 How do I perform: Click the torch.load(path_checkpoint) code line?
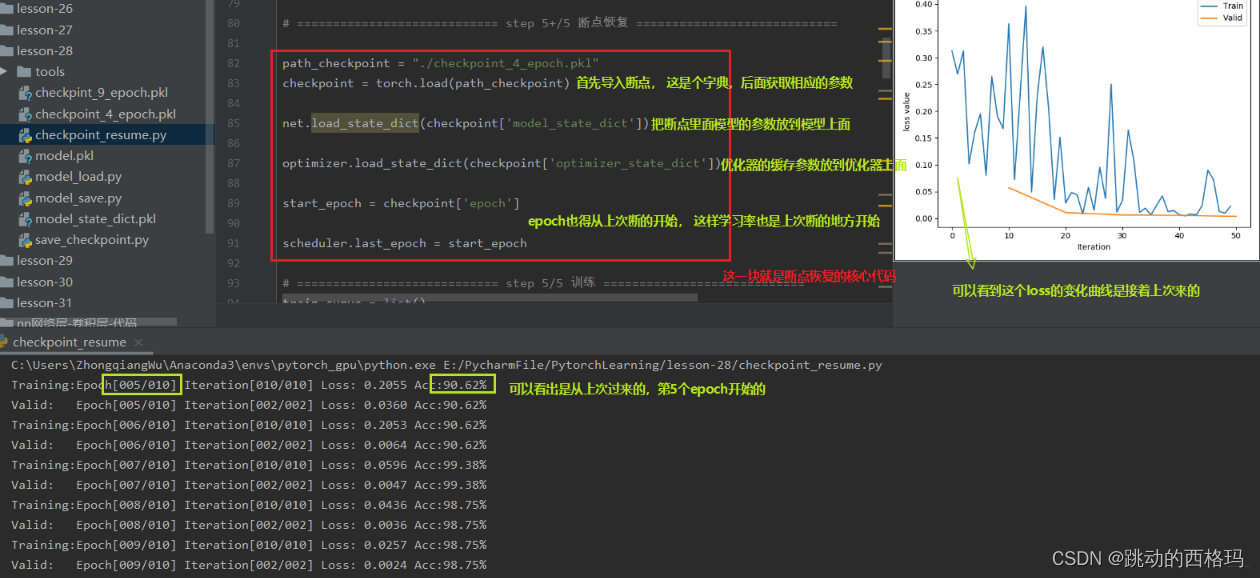[x=426, y=83]
